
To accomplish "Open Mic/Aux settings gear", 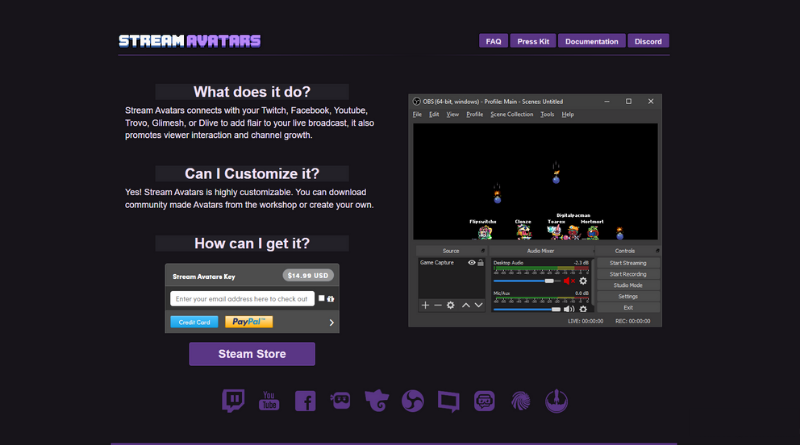I will pyautogui.click(x=583, y=309).
